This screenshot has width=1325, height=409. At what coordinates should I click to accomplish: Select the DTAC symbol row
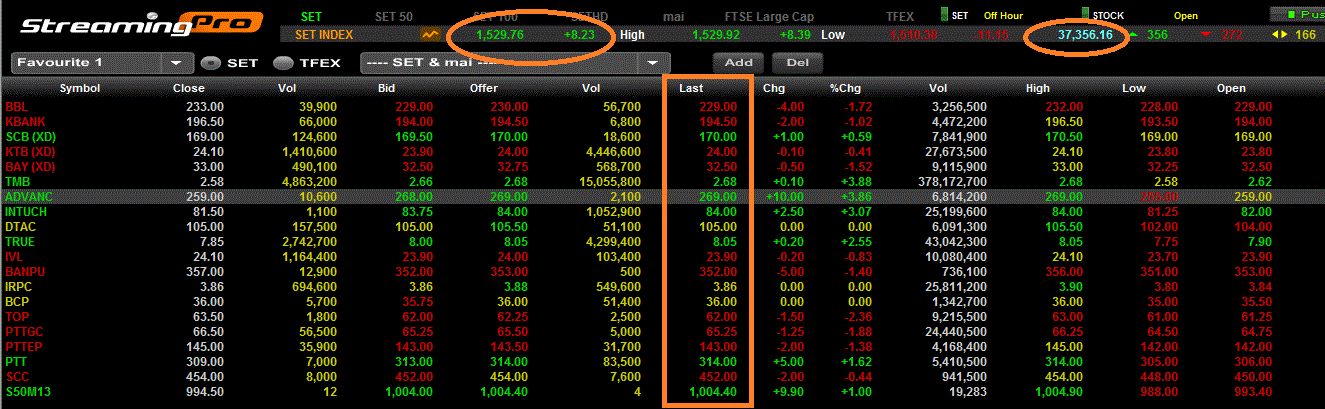click(x=662, y=227)
